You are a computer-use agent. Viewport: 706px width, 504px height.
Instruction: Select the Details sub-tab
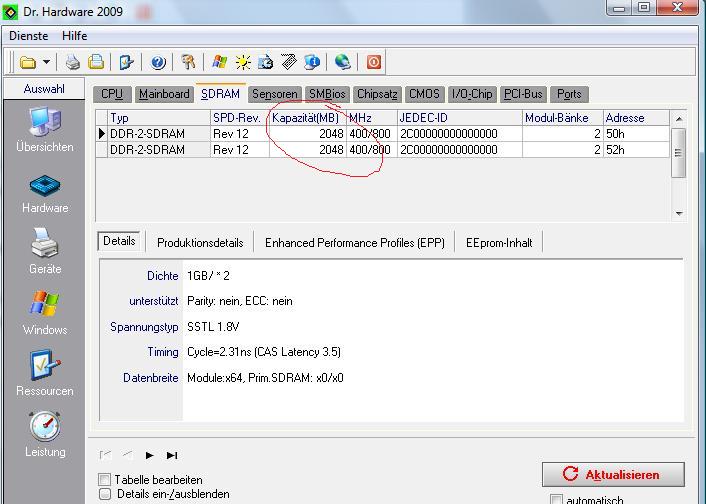tap(119, 241)
